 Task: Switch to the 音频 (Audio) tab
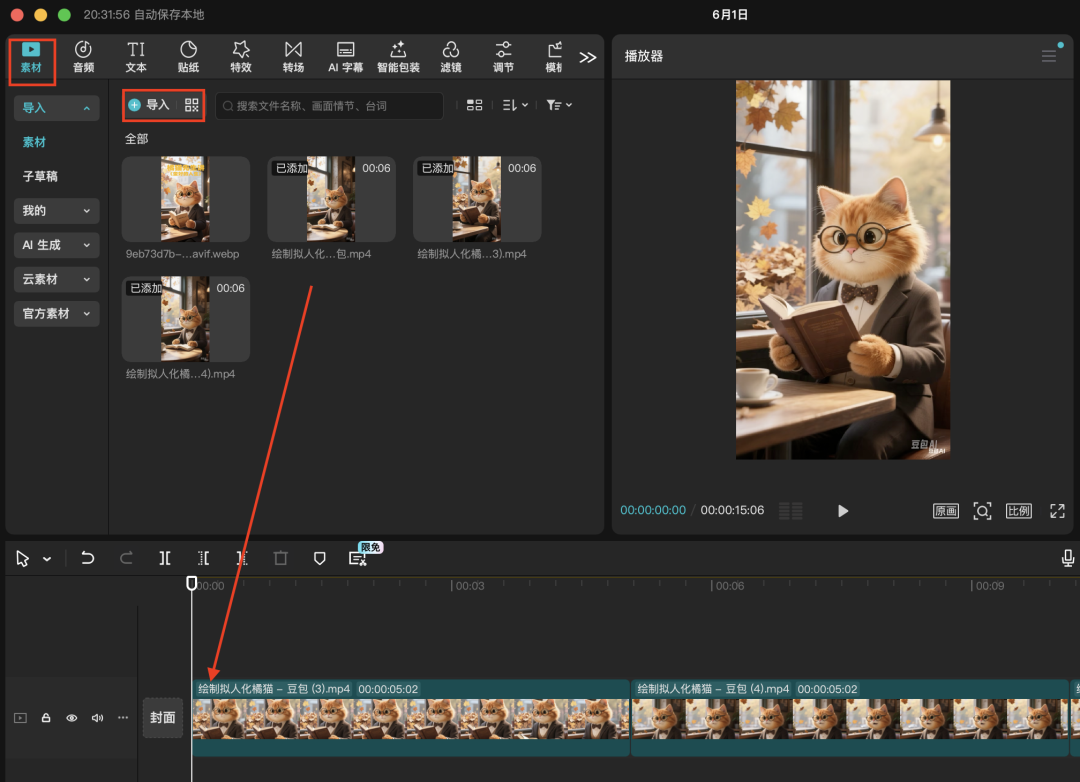click(x=84, y=56)
